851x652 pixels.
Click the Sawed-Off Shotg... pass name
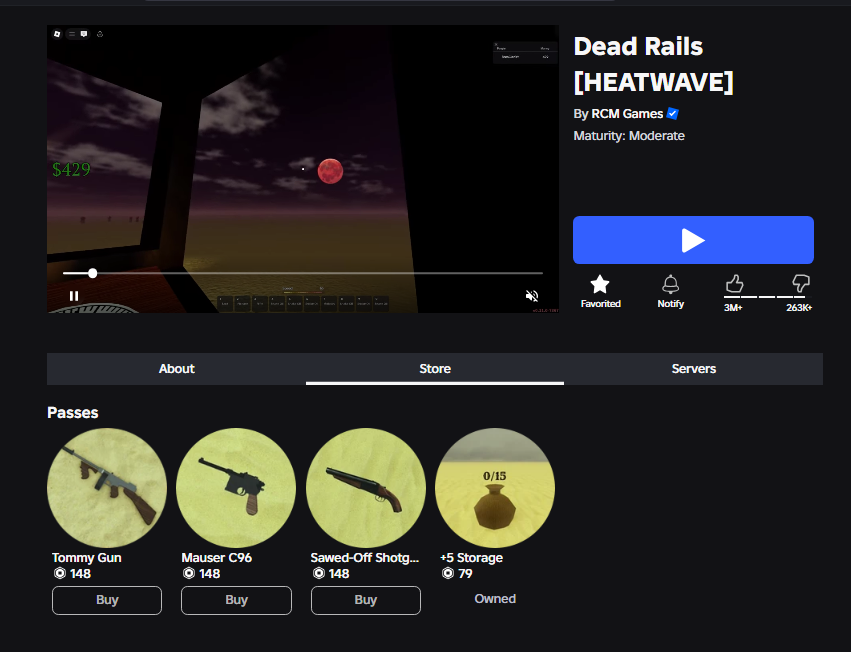[x=365, y=558]
